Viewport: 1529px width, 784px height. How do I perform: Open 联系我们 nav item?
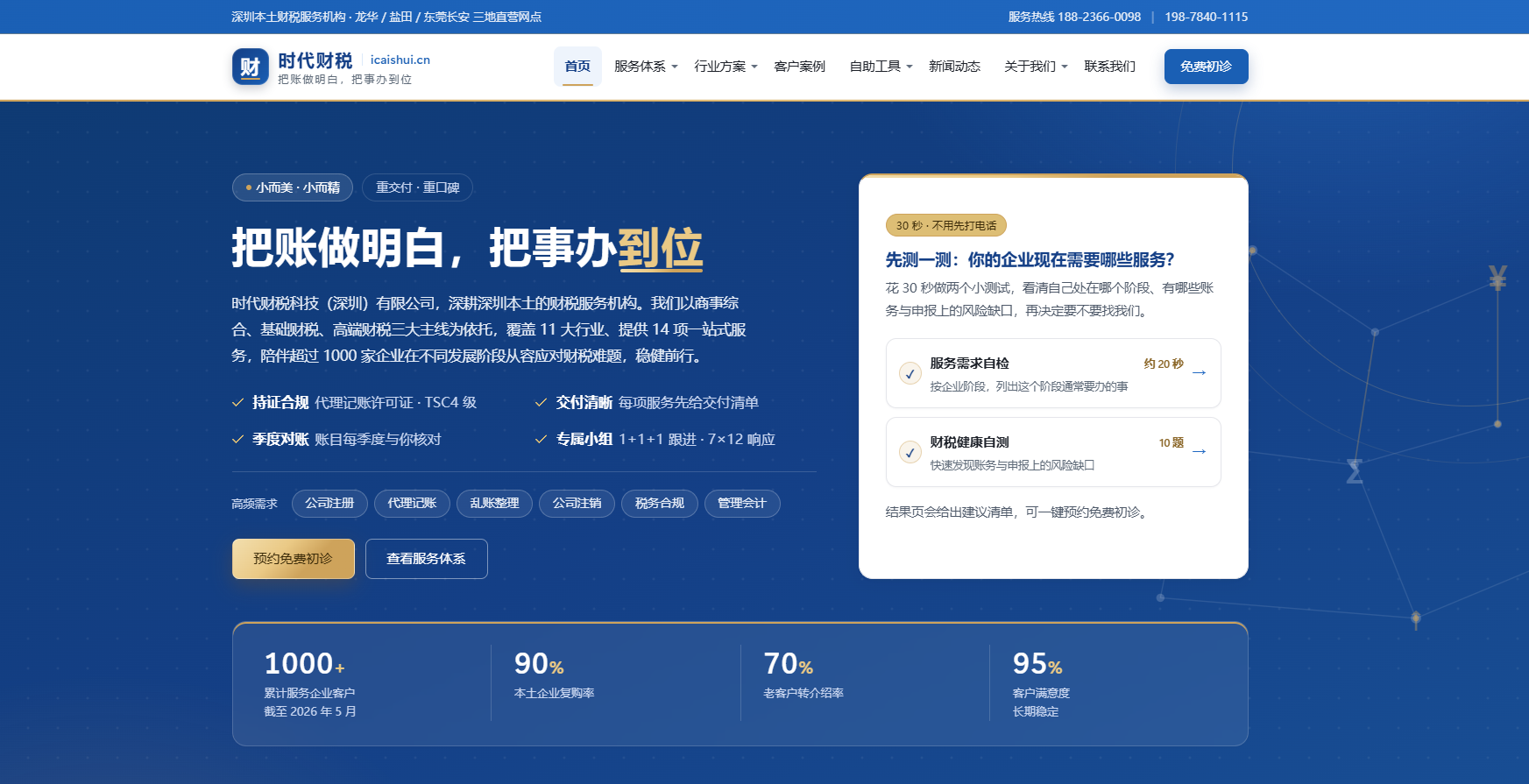[x=1110, y=67]
